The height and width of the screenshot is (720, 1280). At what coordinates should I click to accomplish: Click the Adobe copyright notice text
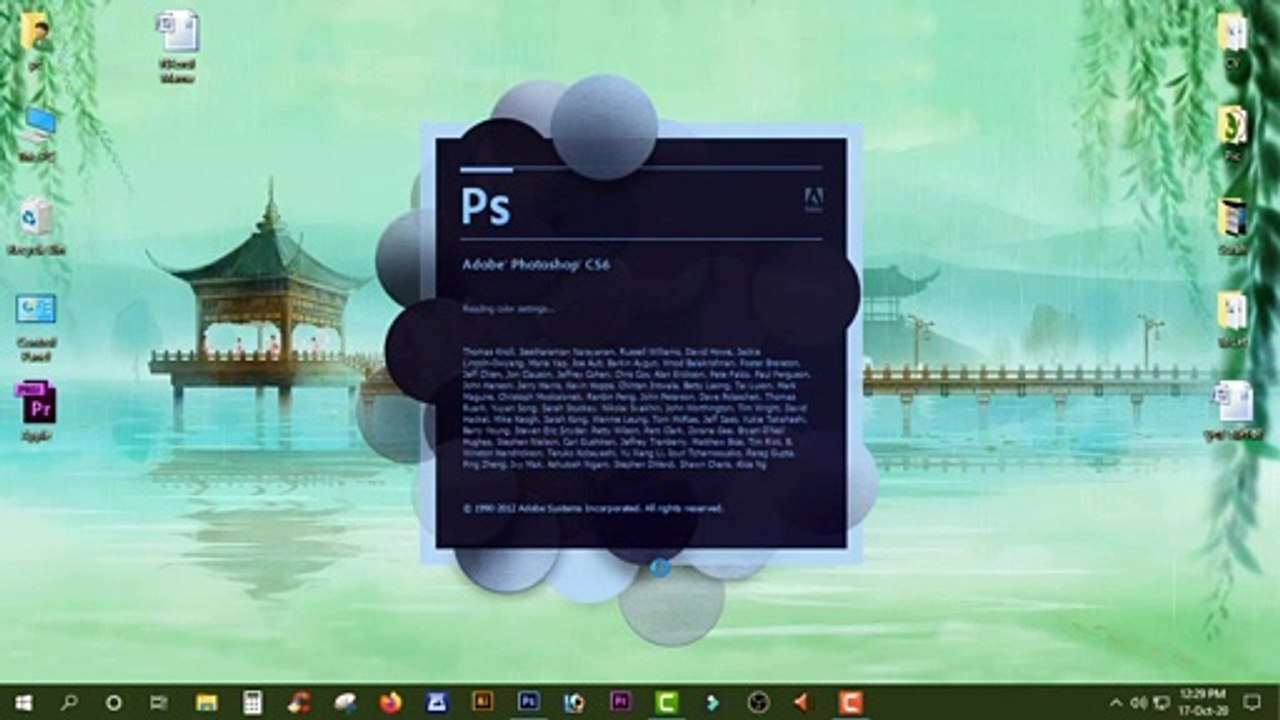point(592,508)
